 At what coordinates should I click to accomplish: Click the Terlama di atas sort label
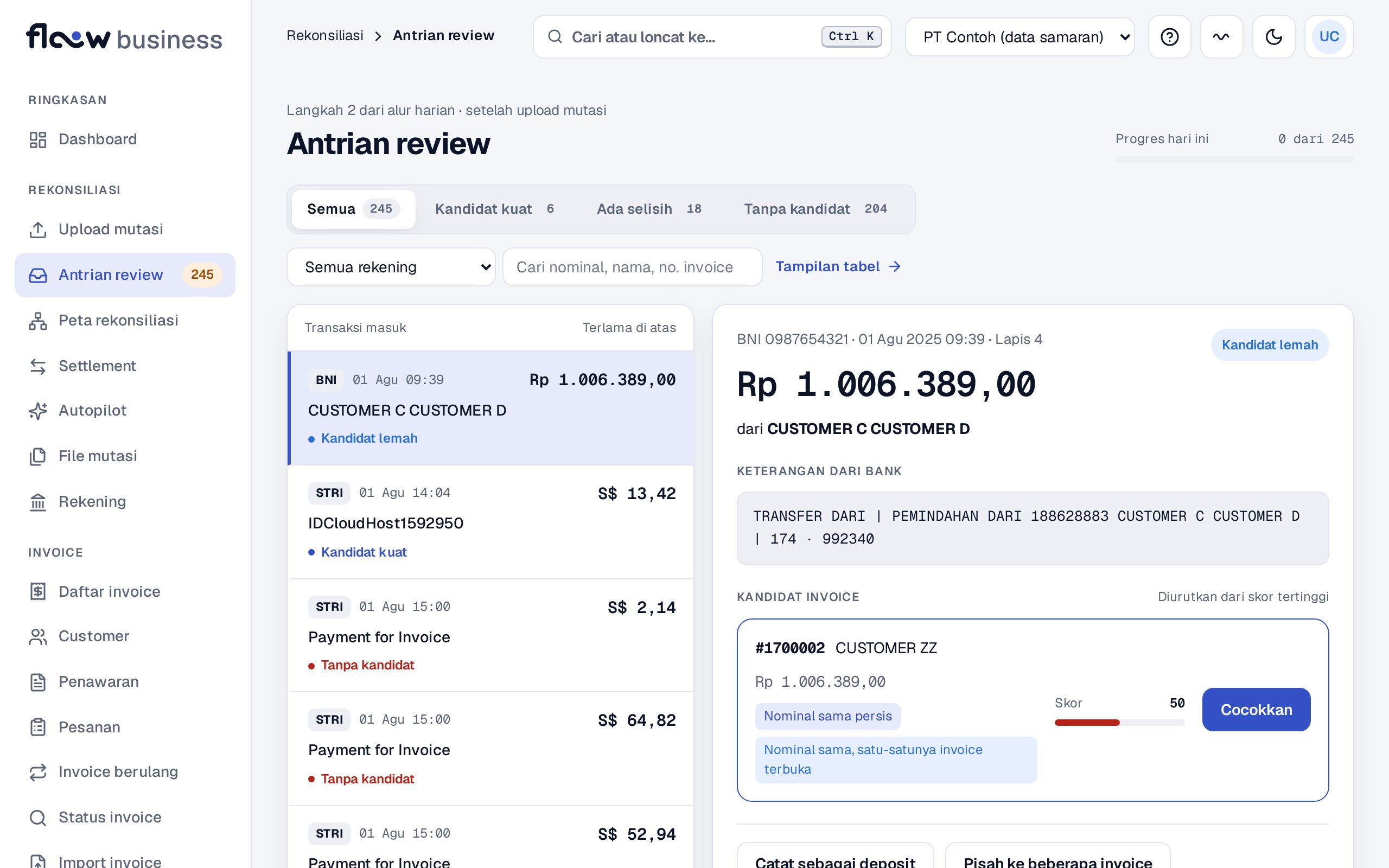(628, 328)
